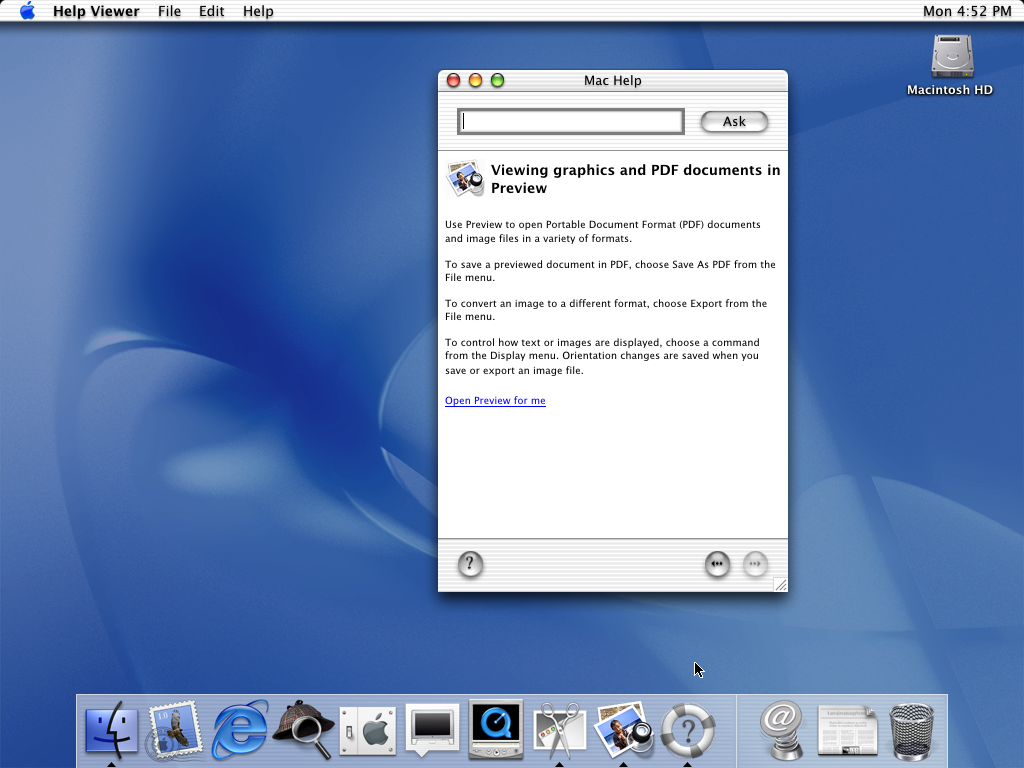Click the Help Viewer lifesaver Dock icon
Screen dimensions: 1024x768
coord(688,730)
